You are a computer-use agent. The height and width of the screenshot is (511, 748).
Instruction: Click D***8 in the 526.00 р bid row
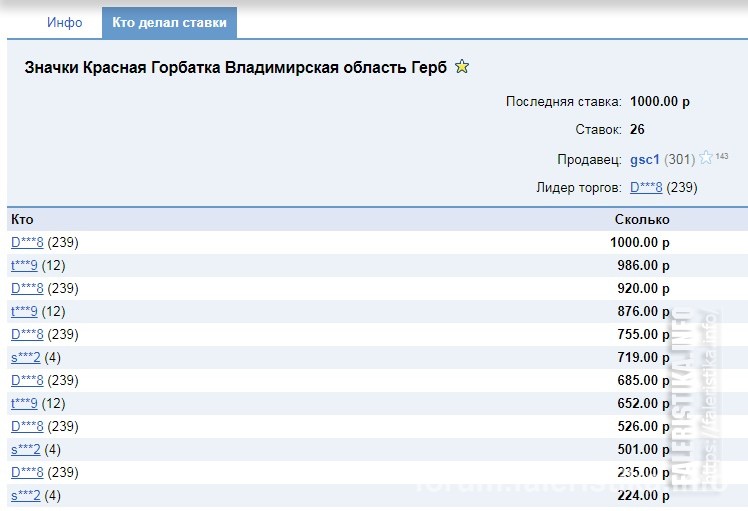pos(27,427)
